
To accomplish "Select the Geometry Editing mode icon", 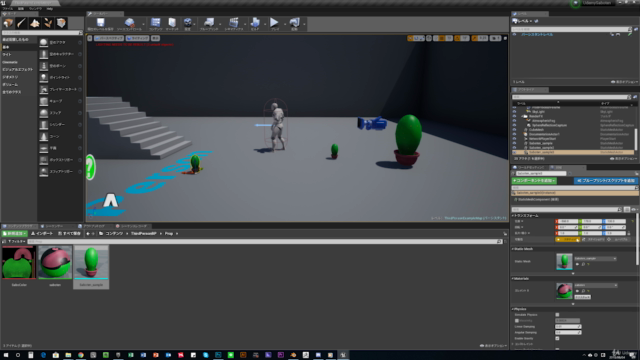I will (61, 23).
